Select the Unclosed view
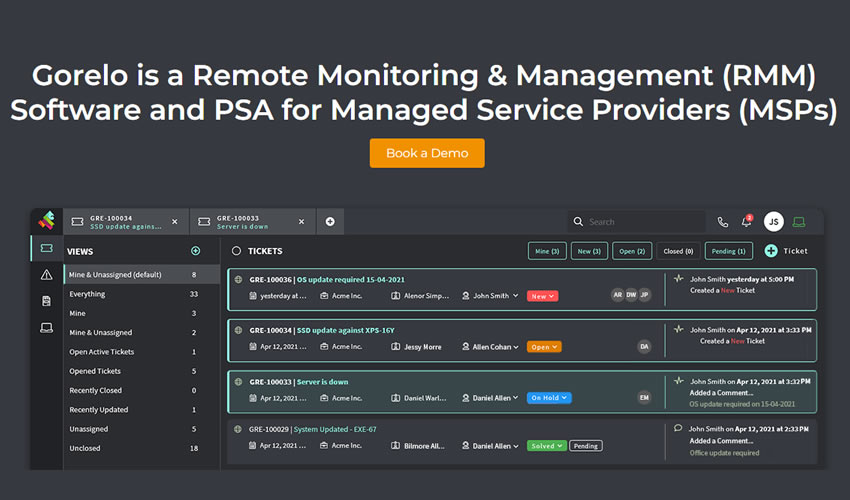The height and width of the screenshot is (500, 850). point(141,448)
